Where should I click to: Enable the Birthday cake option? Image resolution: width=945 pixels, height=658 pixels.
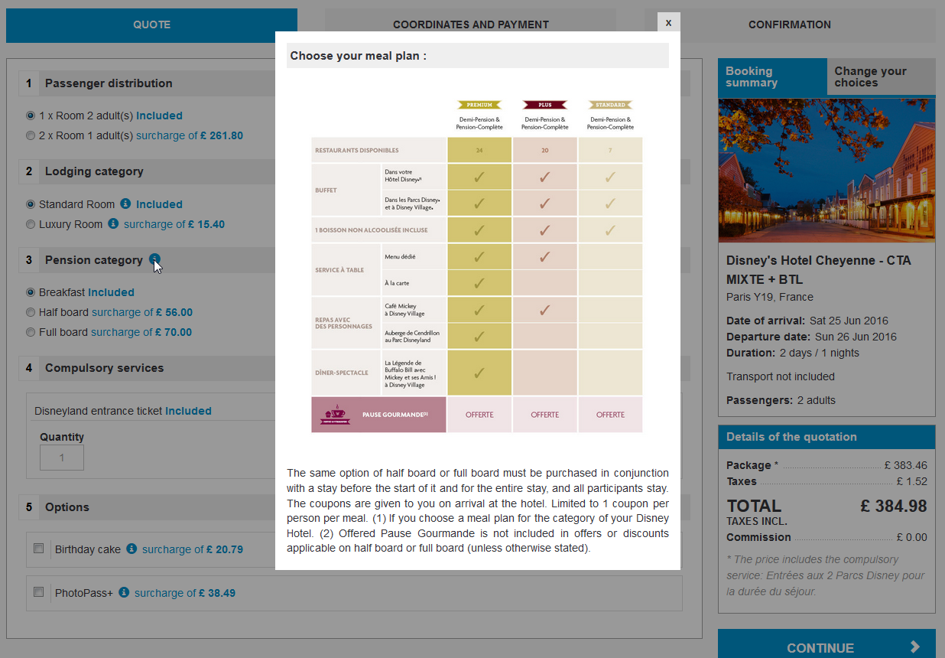[x=39, y=548]
